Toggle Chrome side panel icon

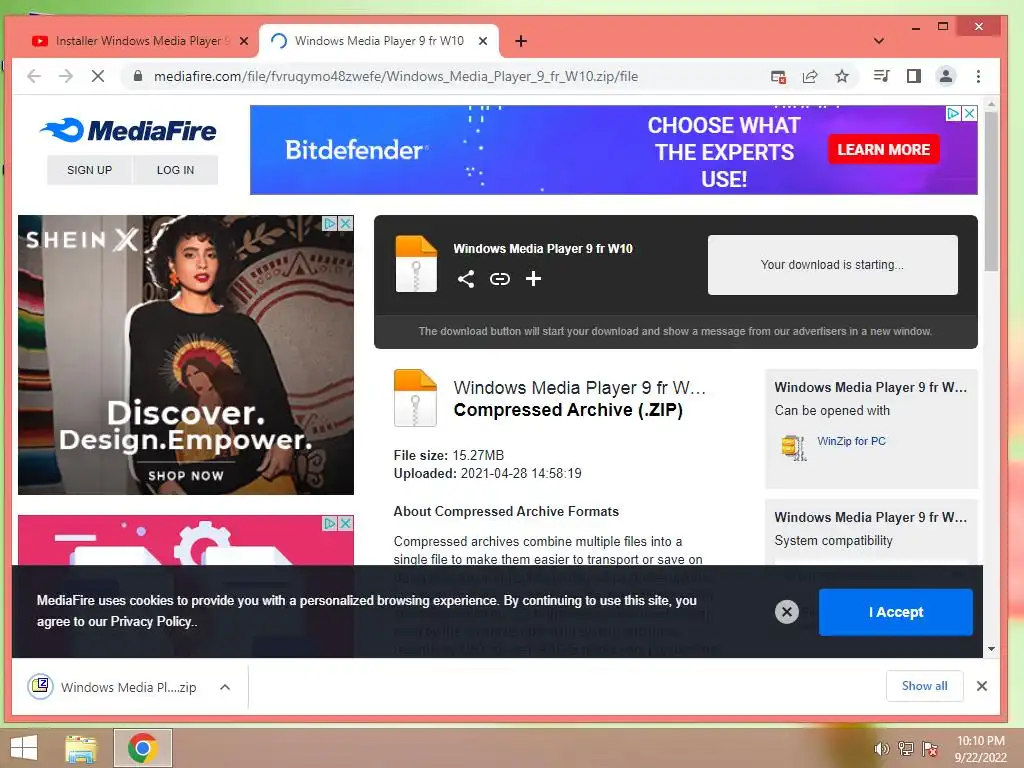point(914,76)
